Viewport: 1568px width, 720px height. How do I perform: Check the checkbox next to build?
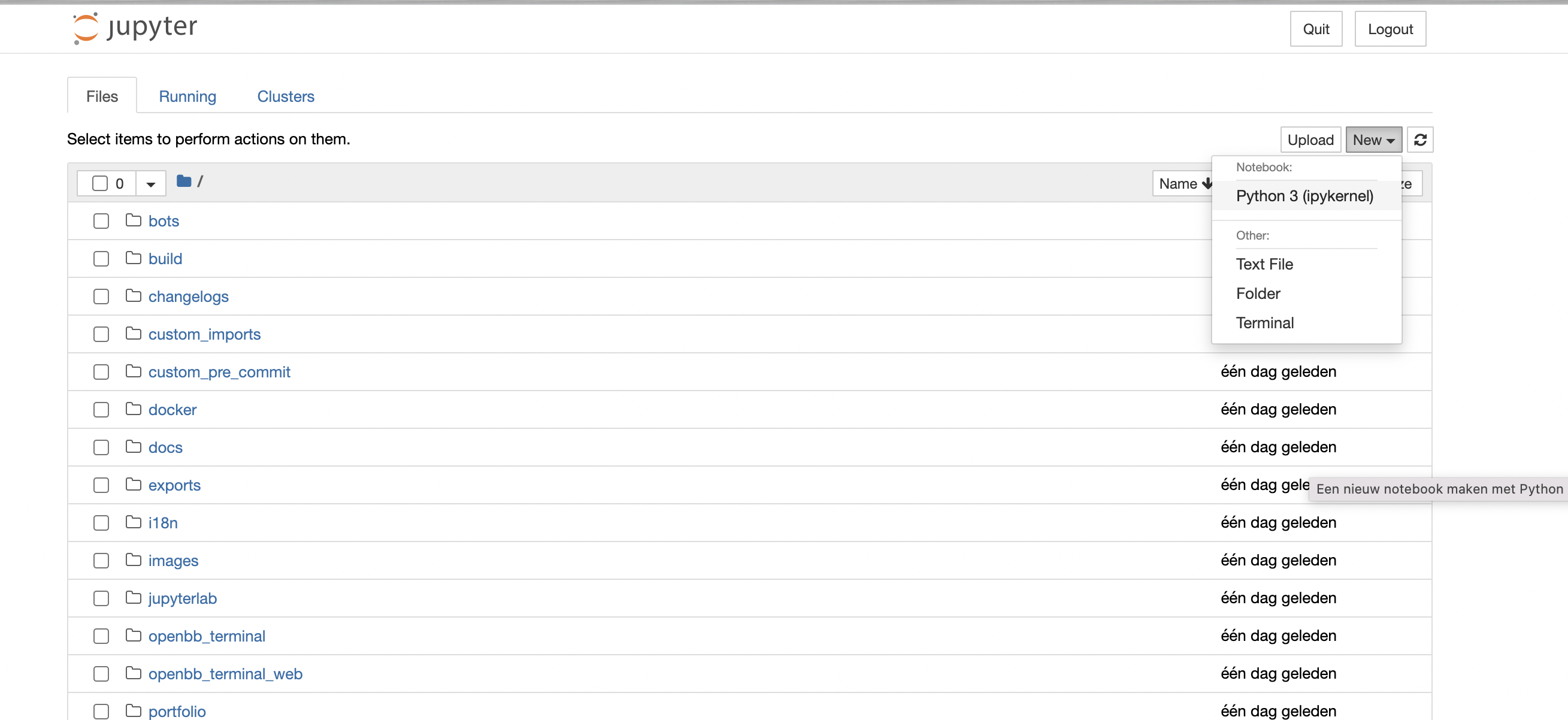tap(101, 258)
